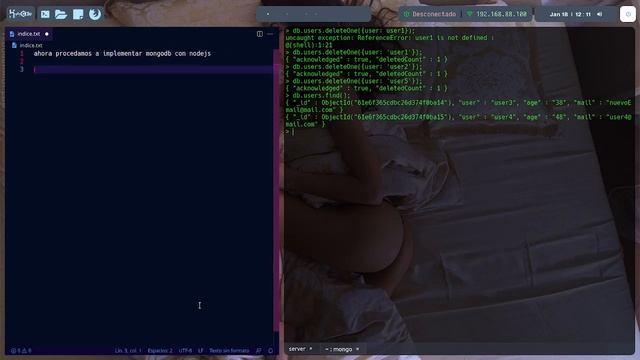Click unsaved-changes dot on the indice.txt tab
The width and height of the screenshot is (640, 360).
pyautogui.click(x=47, y=34)
